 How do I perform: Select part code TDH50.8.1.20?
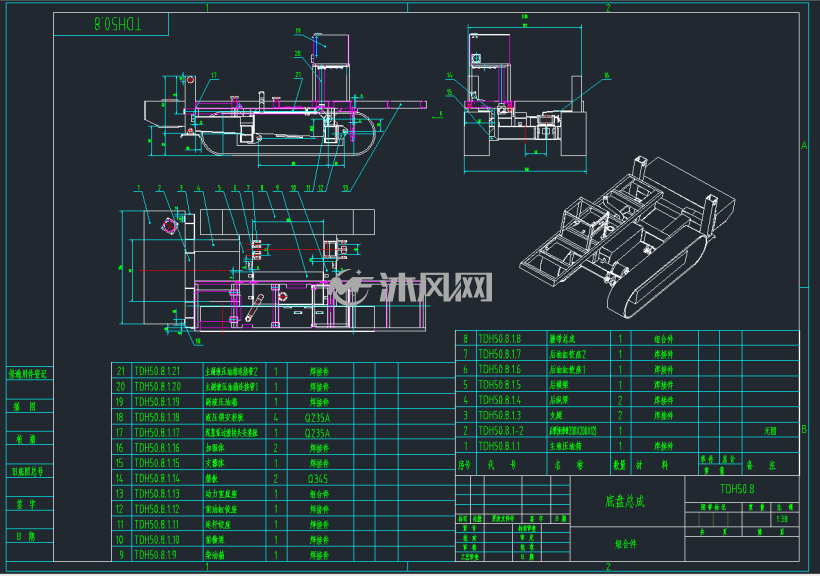tap(157, 387)
